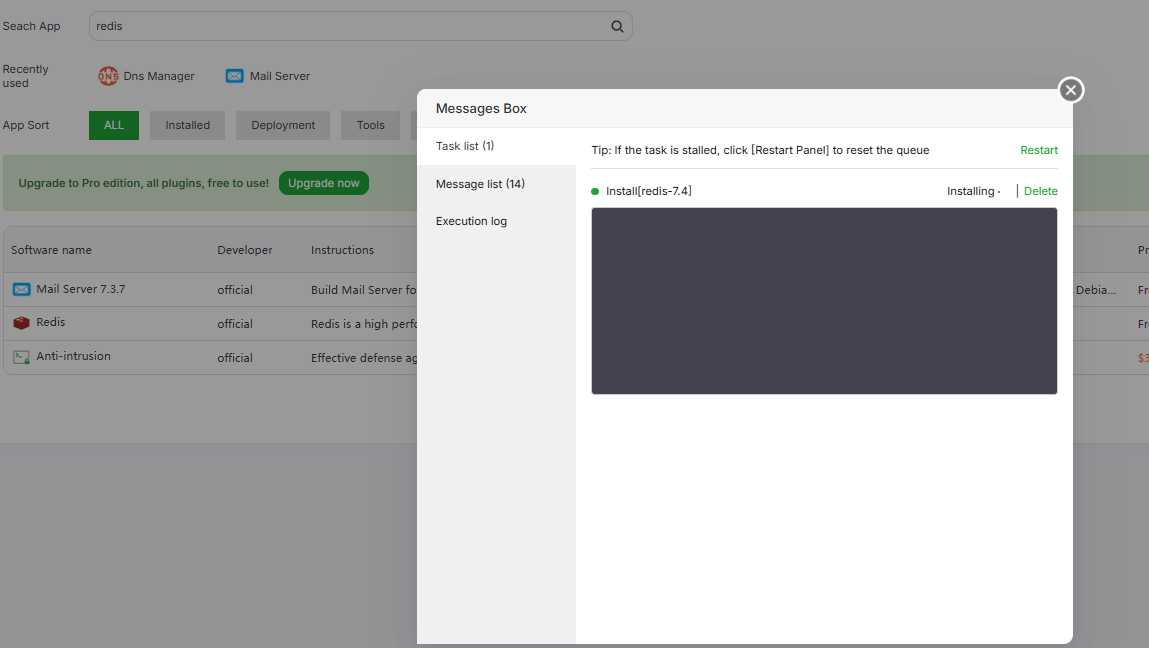Switch to Task list tab
The width and height of the screenshot is (1149, 648).
(465, 146)
